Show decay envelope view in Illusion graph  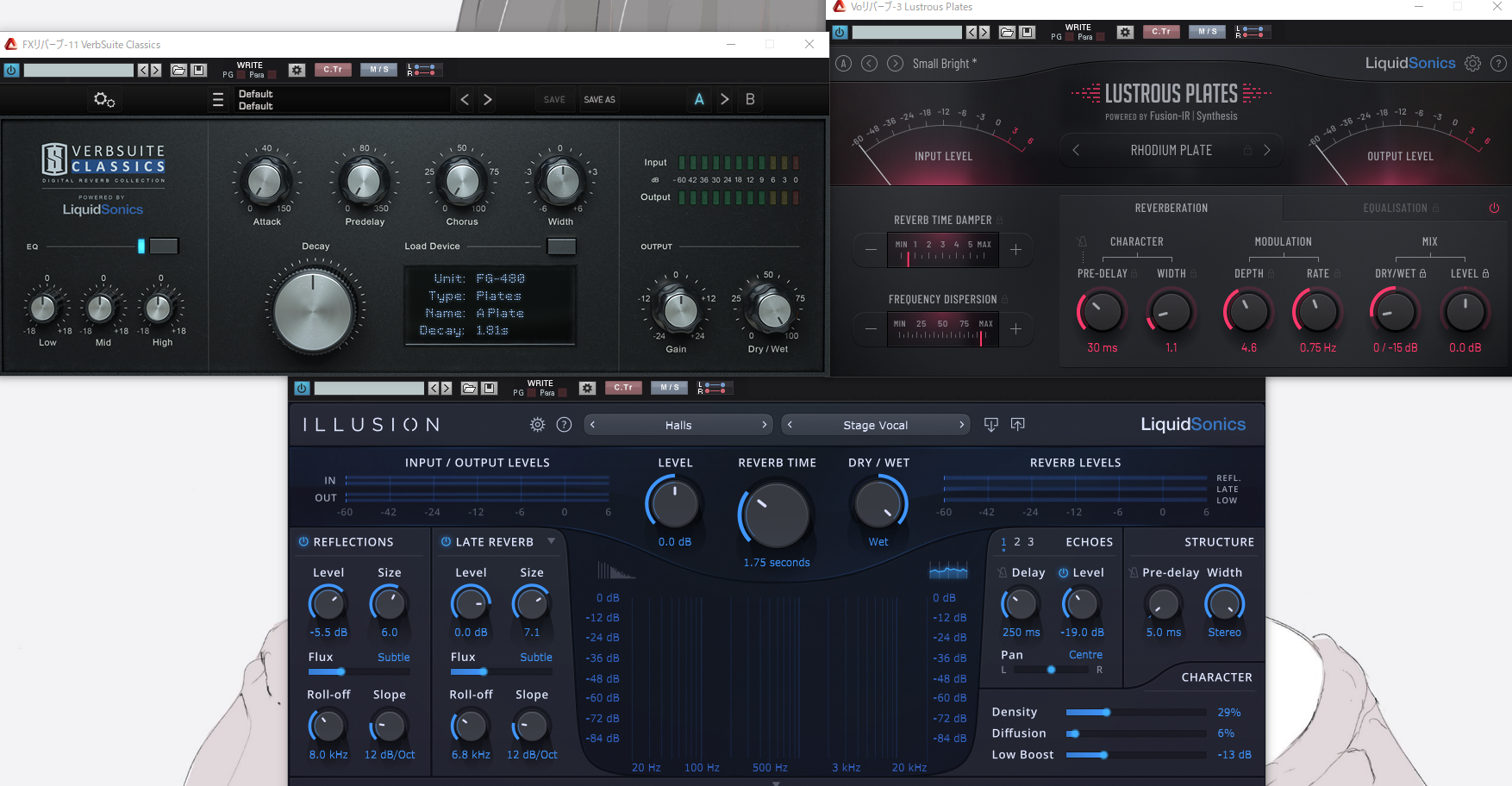[x=615, y=571]
